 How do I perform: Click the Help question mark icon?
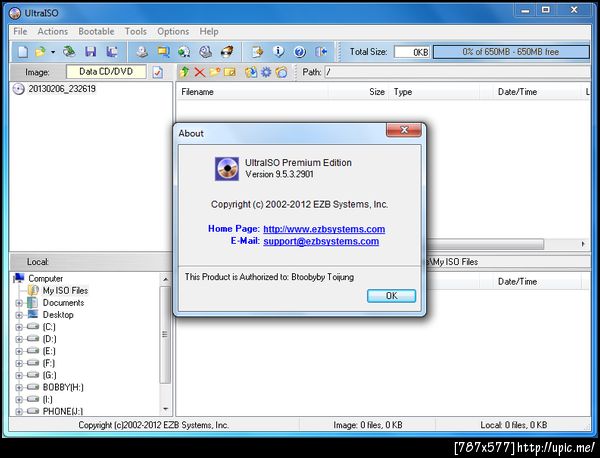click(300, 52)
